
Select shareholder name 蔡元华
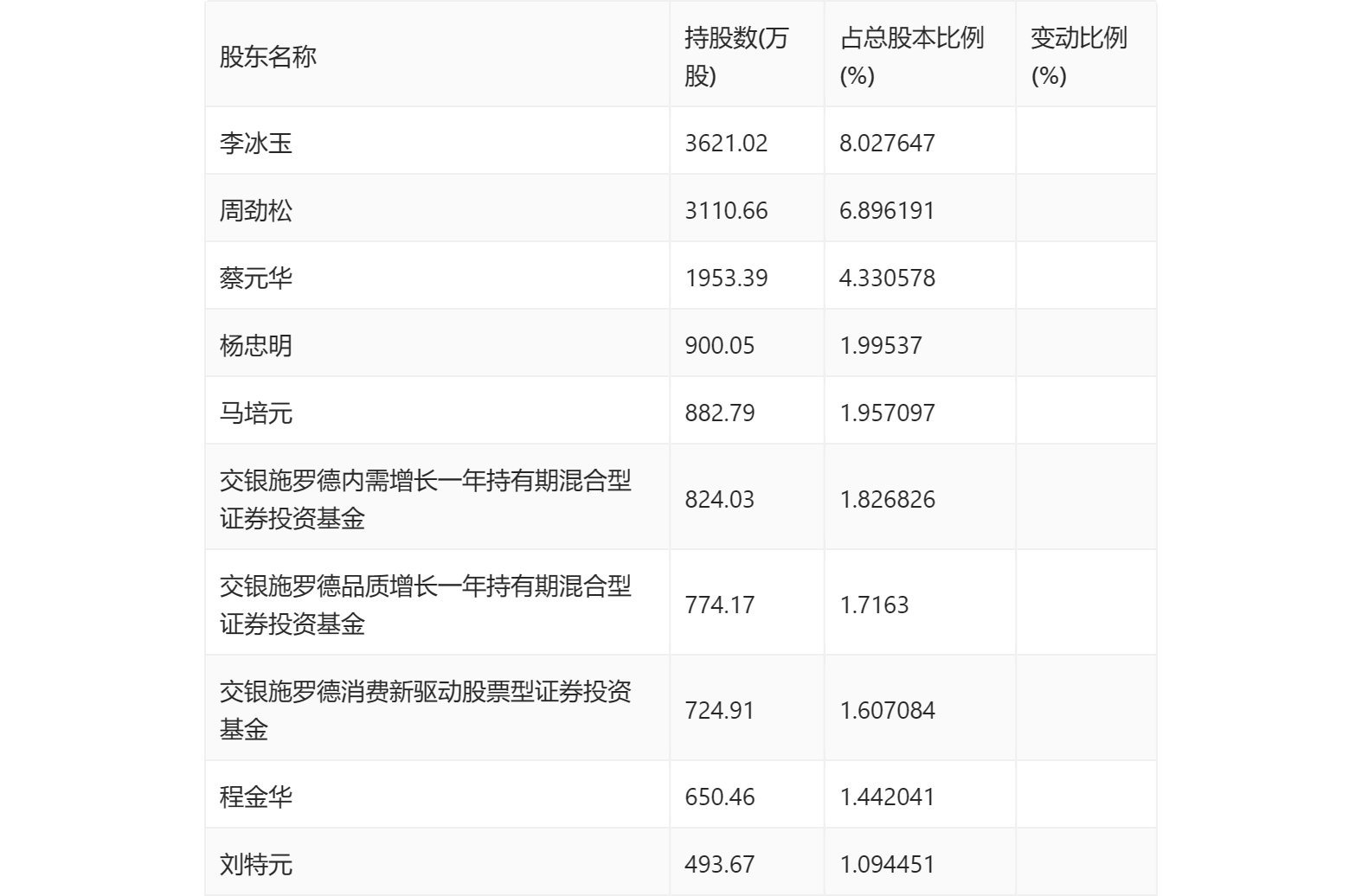(256, 278)
